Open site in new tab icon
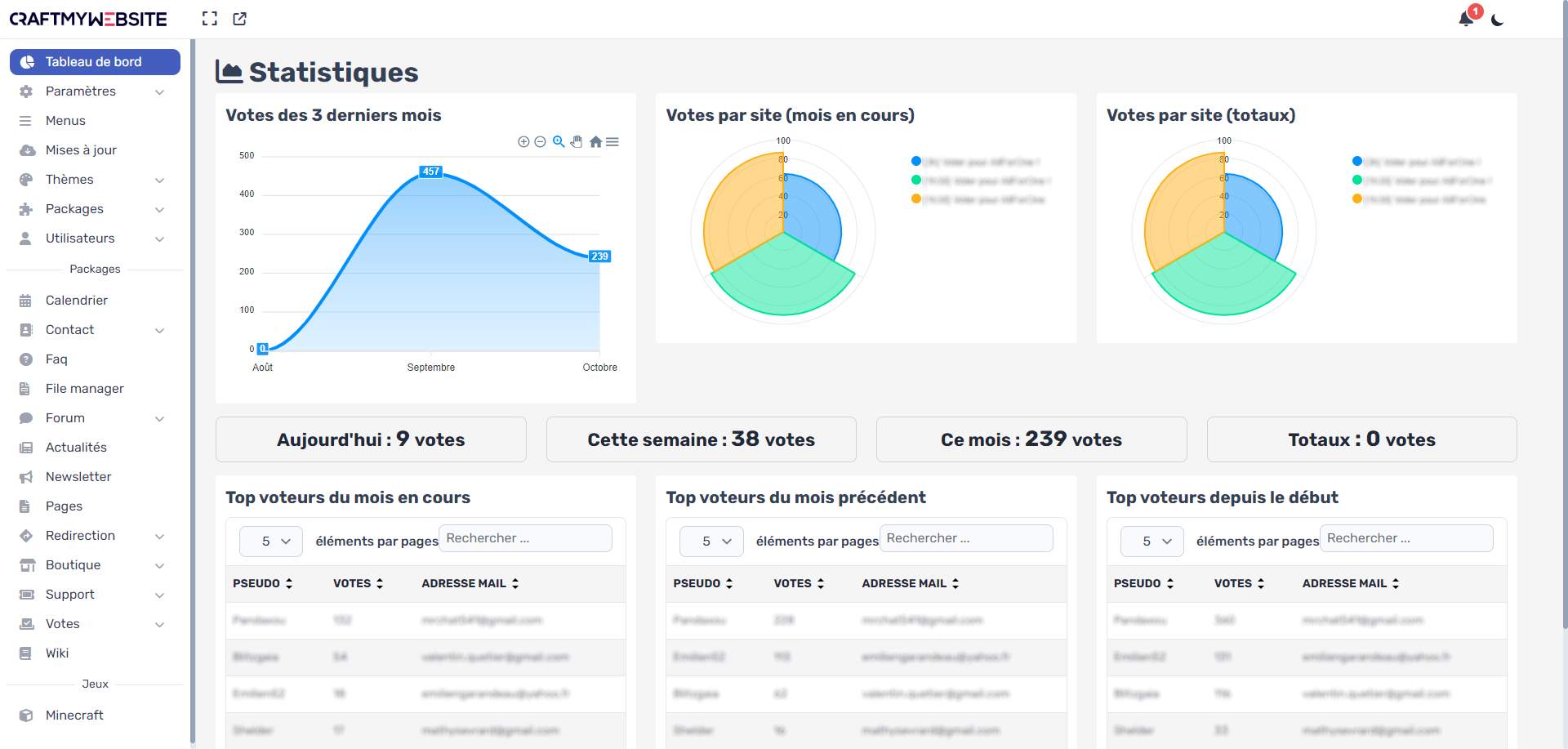The width and height of the screenshot is (1568, 749). pyautogui.click(x=239, y=19)
